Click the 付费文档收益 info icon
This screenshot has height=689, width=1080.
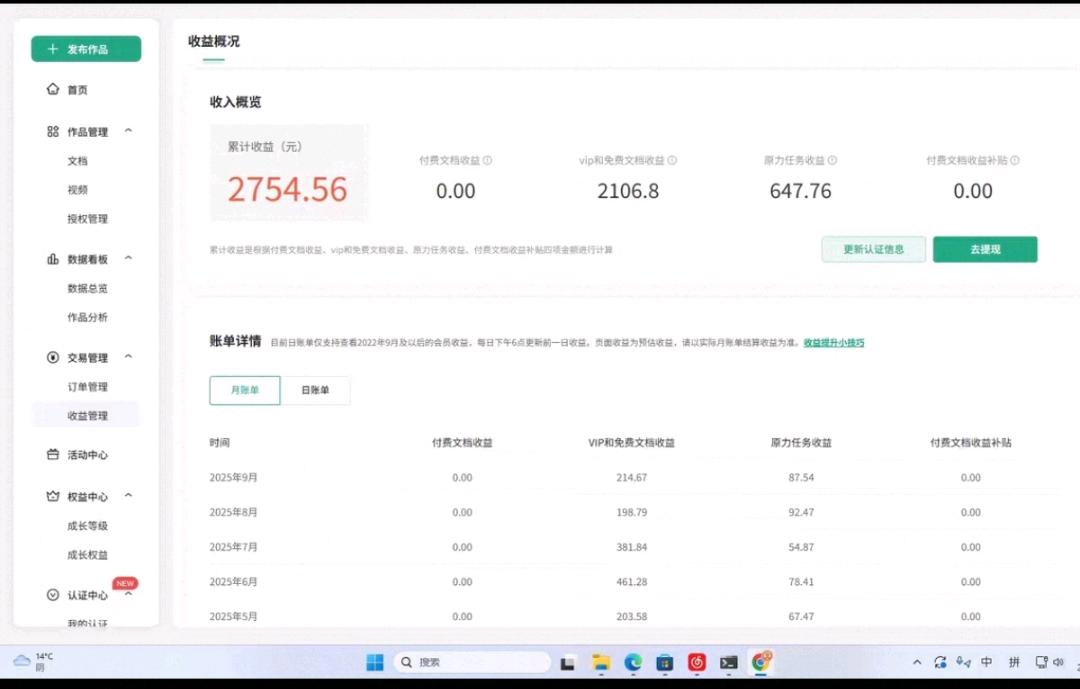pyautogui.click(x=488, y=160)
